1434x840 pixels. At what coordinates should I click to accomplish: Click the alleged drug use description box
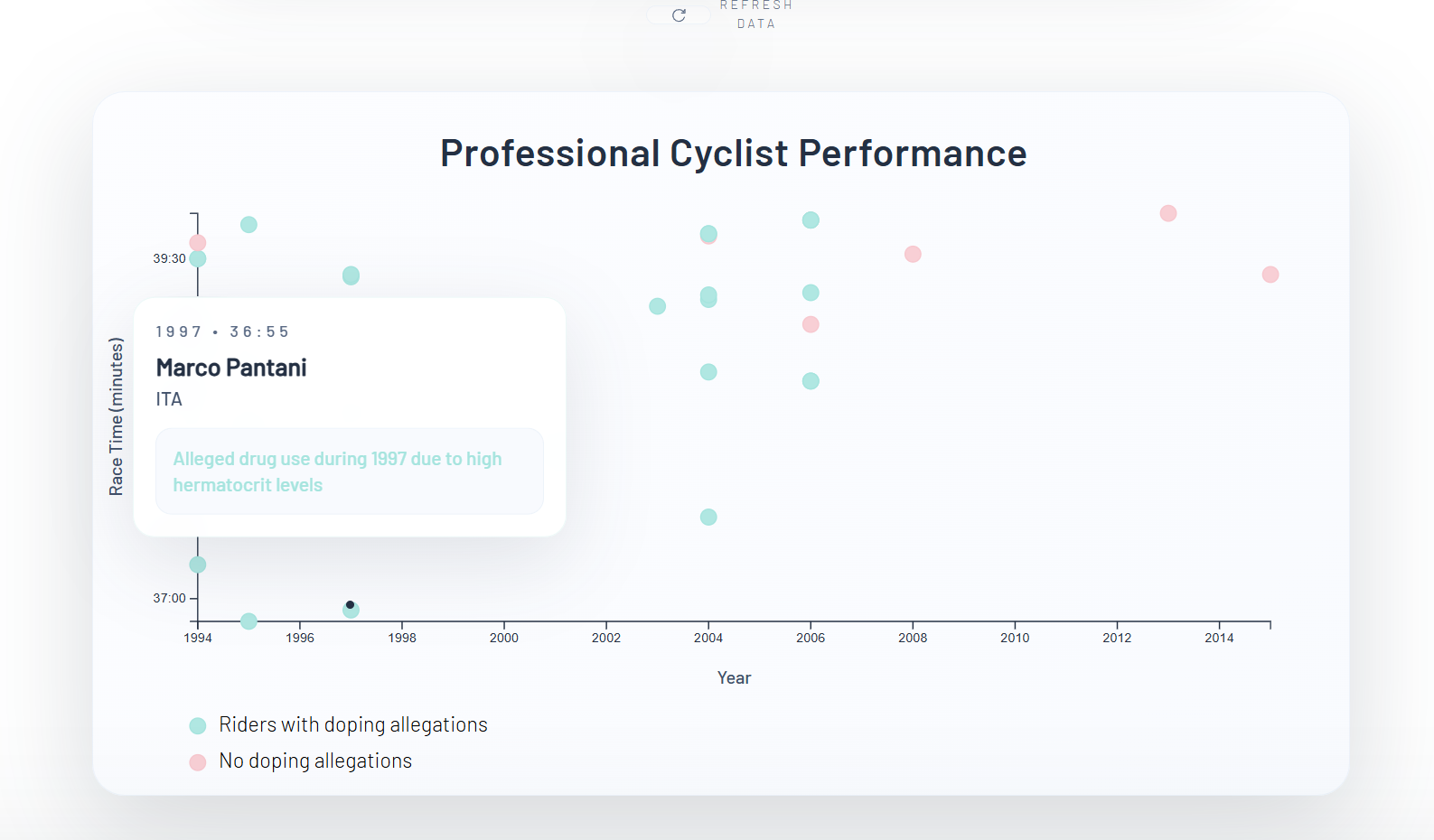coord(350,471)
